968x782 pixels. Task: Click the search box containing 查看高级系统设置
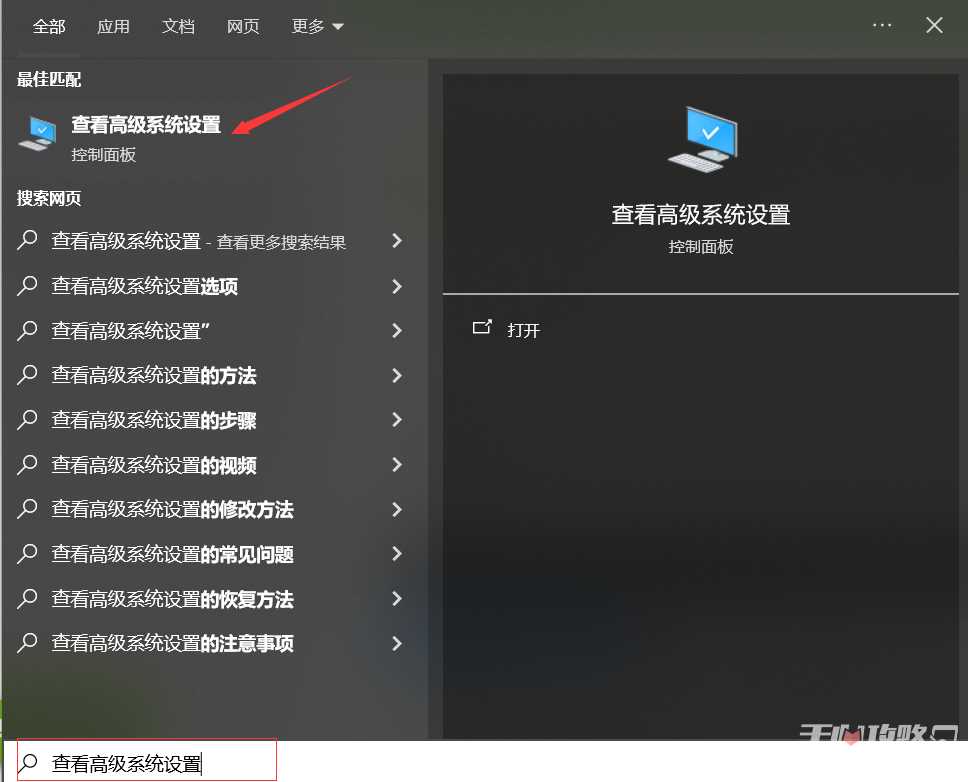point(147,760)
